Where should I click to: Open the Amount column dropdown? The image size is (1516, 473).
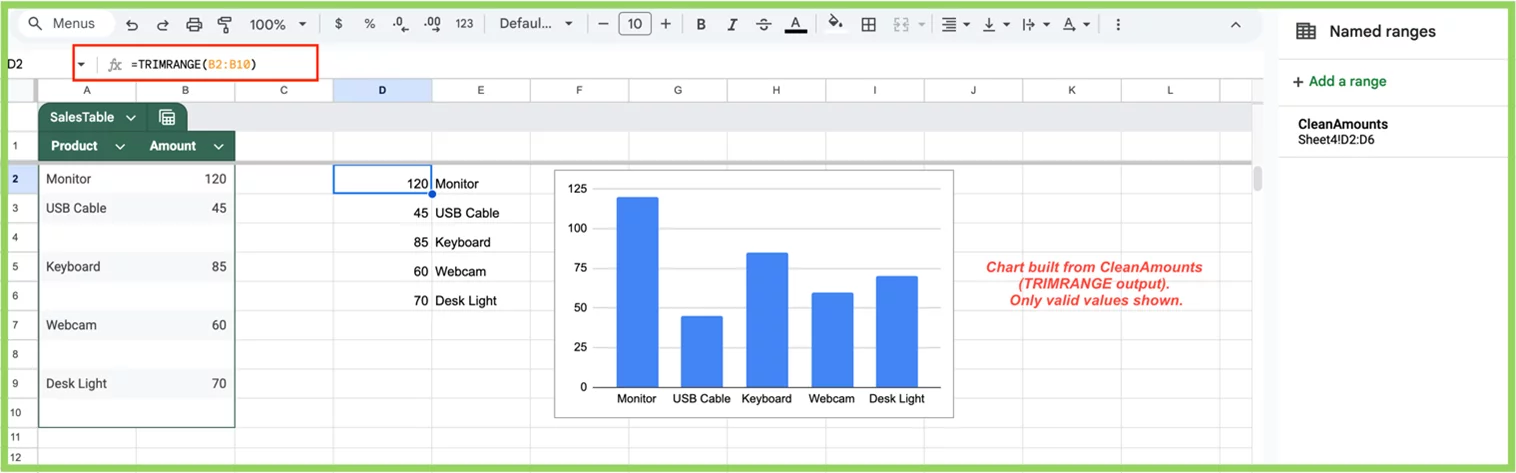coord(218,146)
